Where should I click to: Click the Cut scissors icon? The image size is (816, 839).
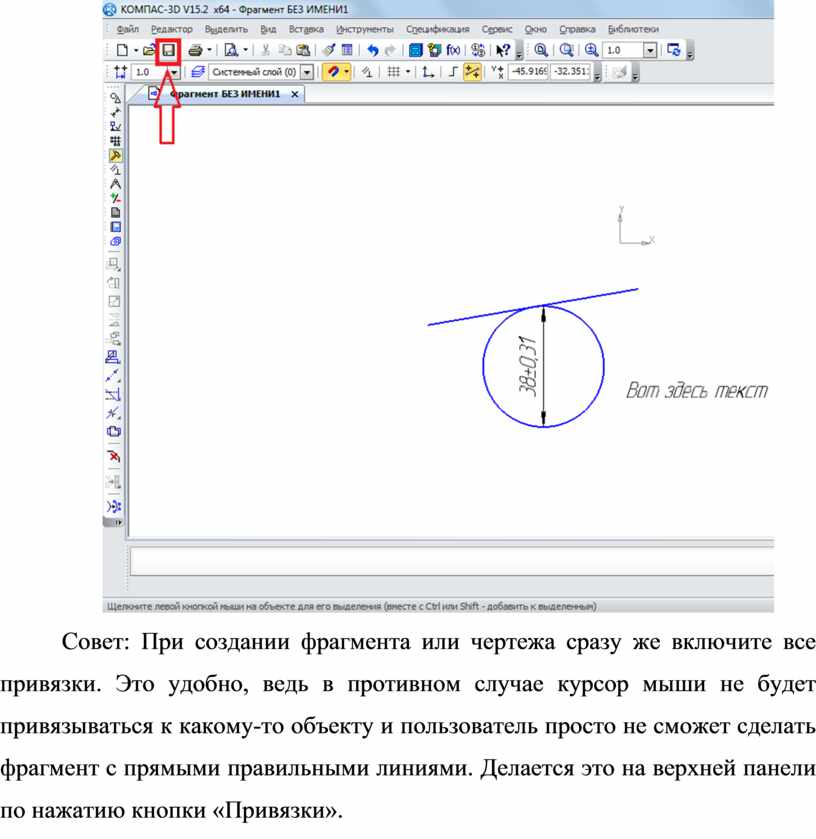(266, 49)
